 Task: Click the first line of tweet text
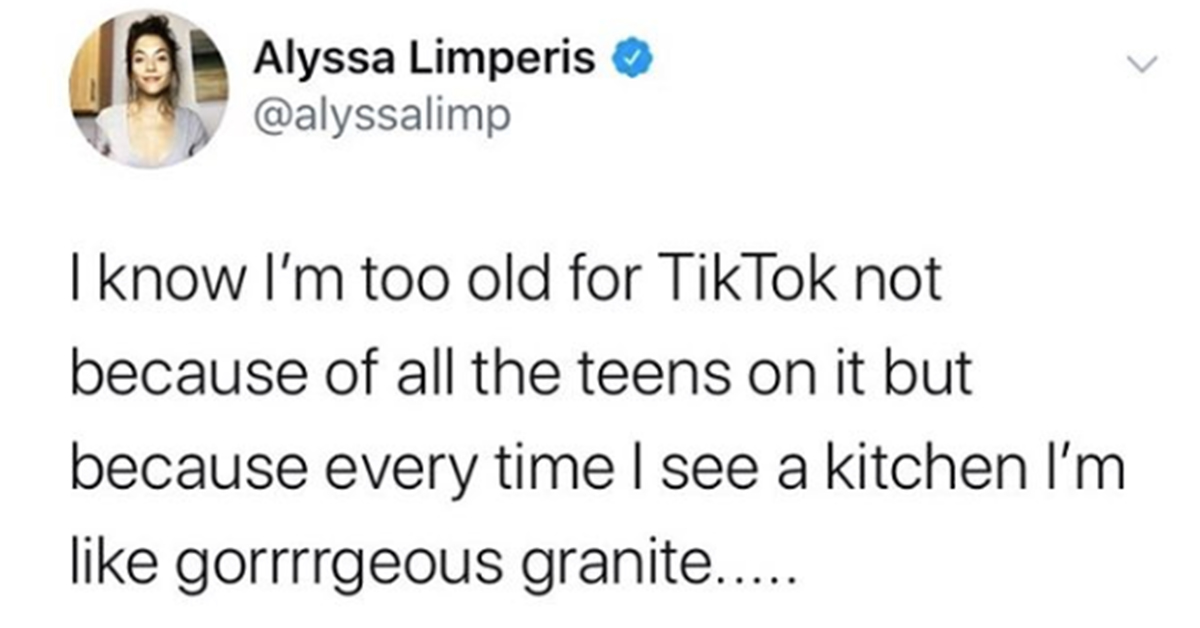coord(507,283)
